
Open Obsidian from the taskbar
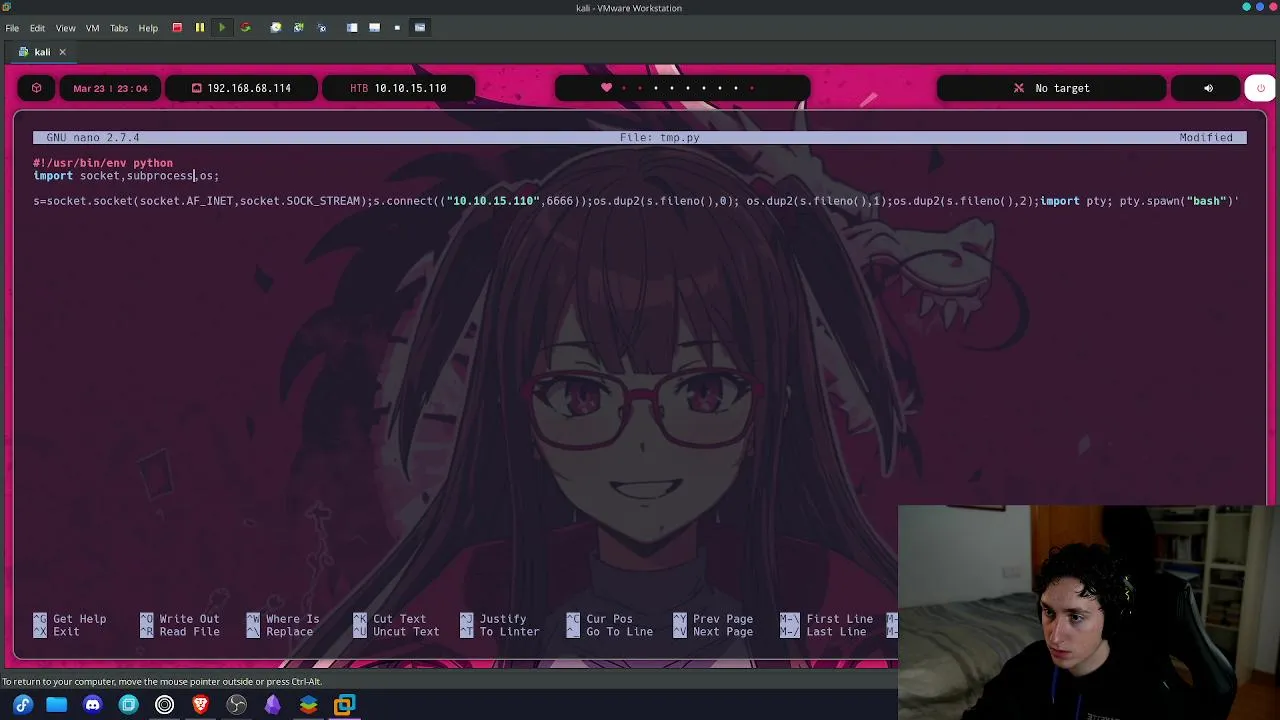[273, 705]
